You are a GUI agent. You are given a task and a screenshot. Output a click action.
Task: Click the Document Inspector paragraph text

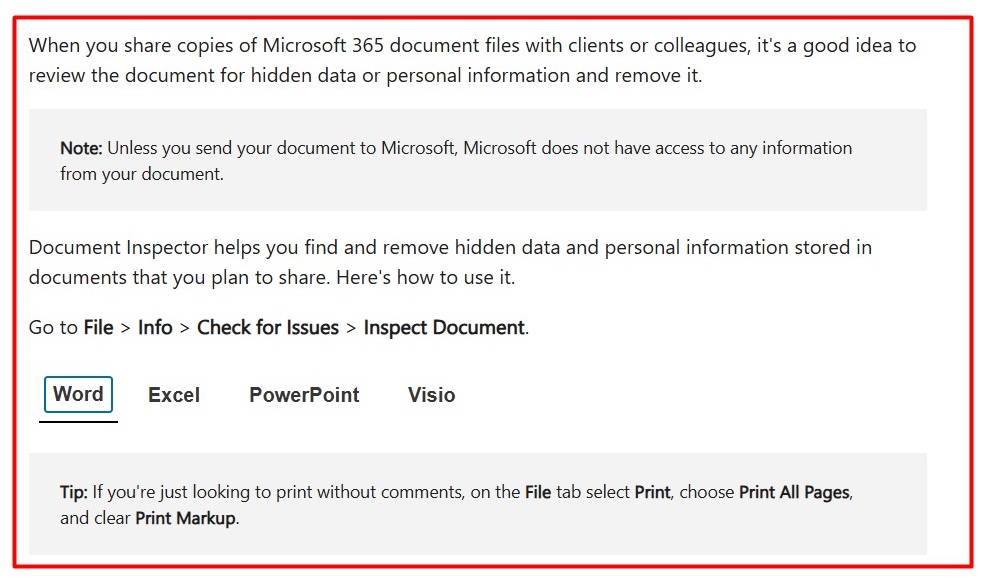[x=450, y=261]
